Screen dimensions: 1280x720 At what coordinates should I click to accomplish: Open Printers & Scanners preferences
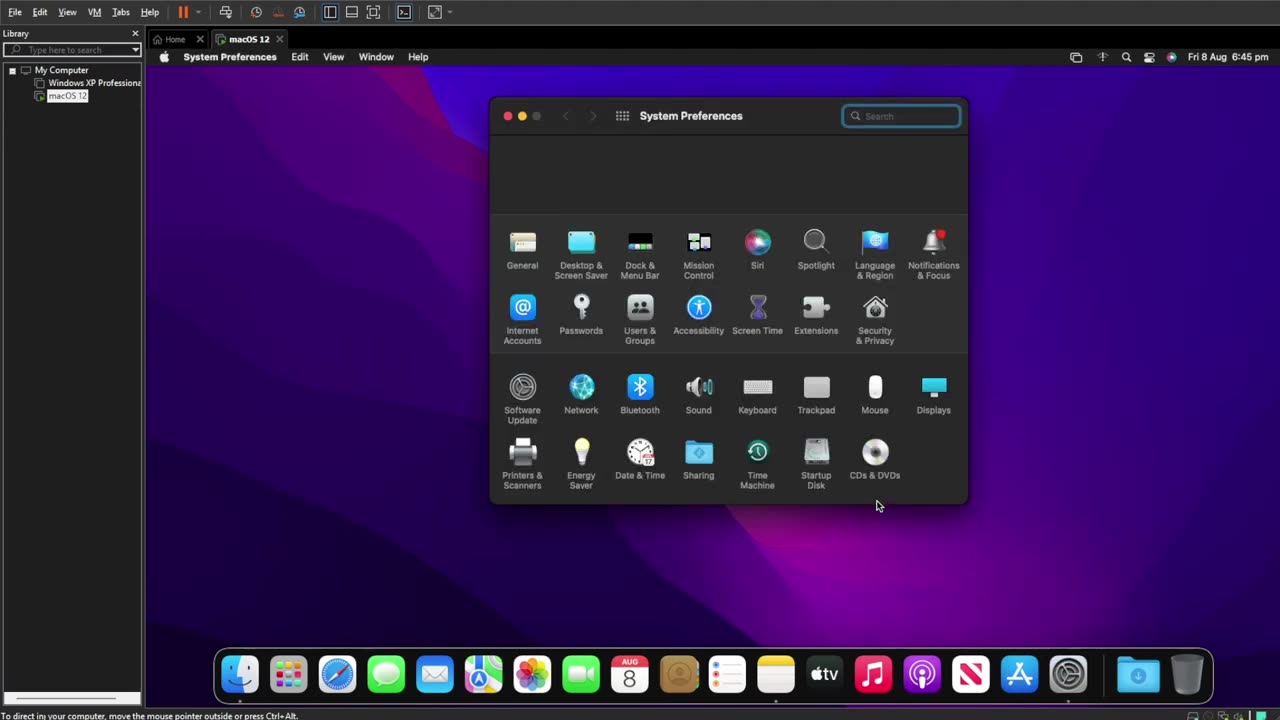click(x=522, y=464)
